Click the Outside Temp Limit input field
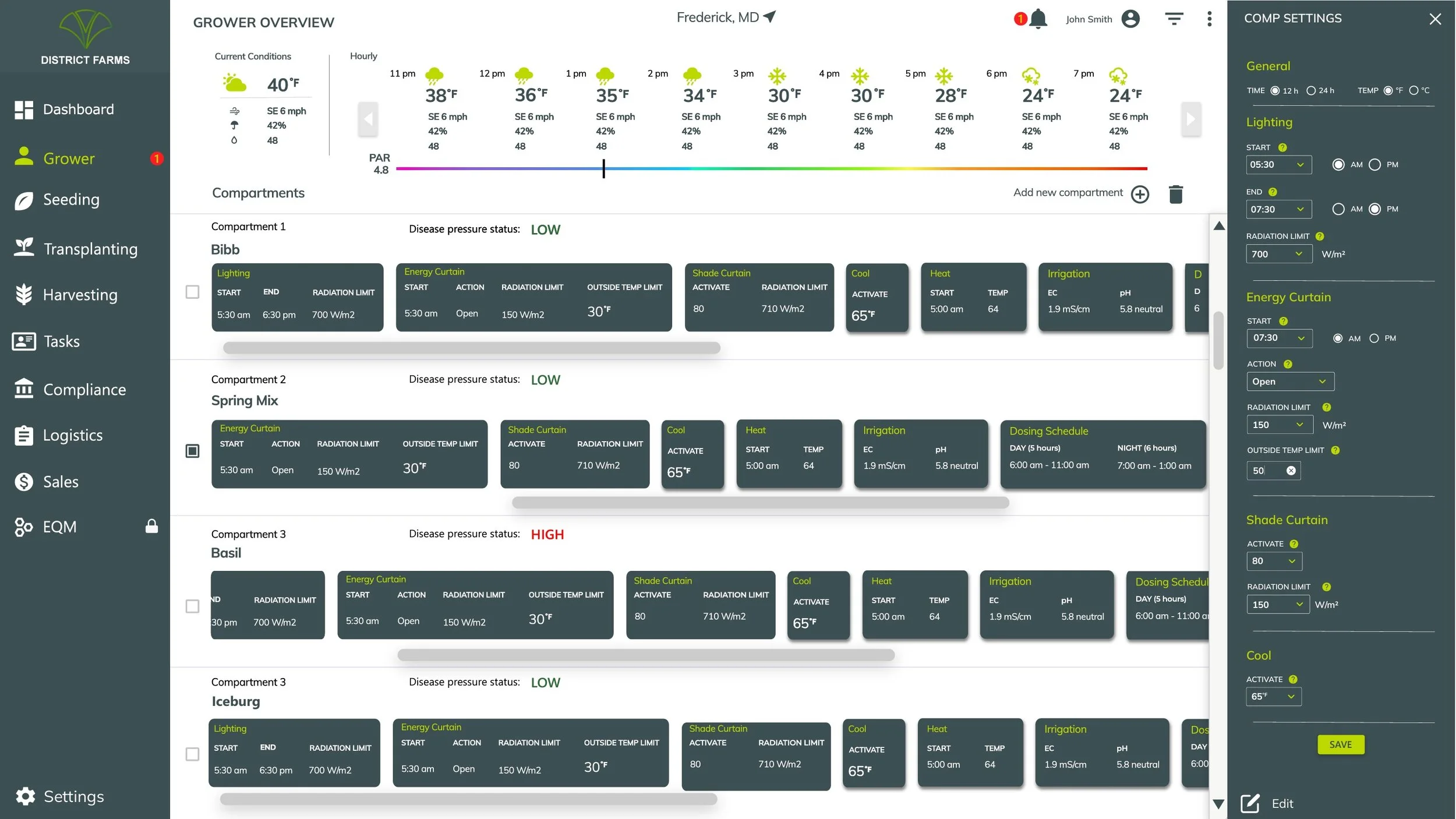The width and height of the screenshot is (1456, 819). click(1273, 471)
